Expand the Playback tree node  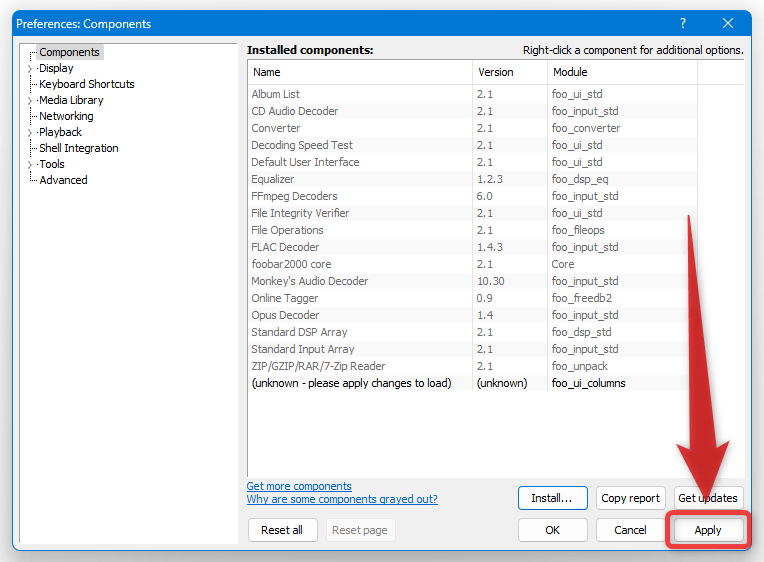(30, 133)
